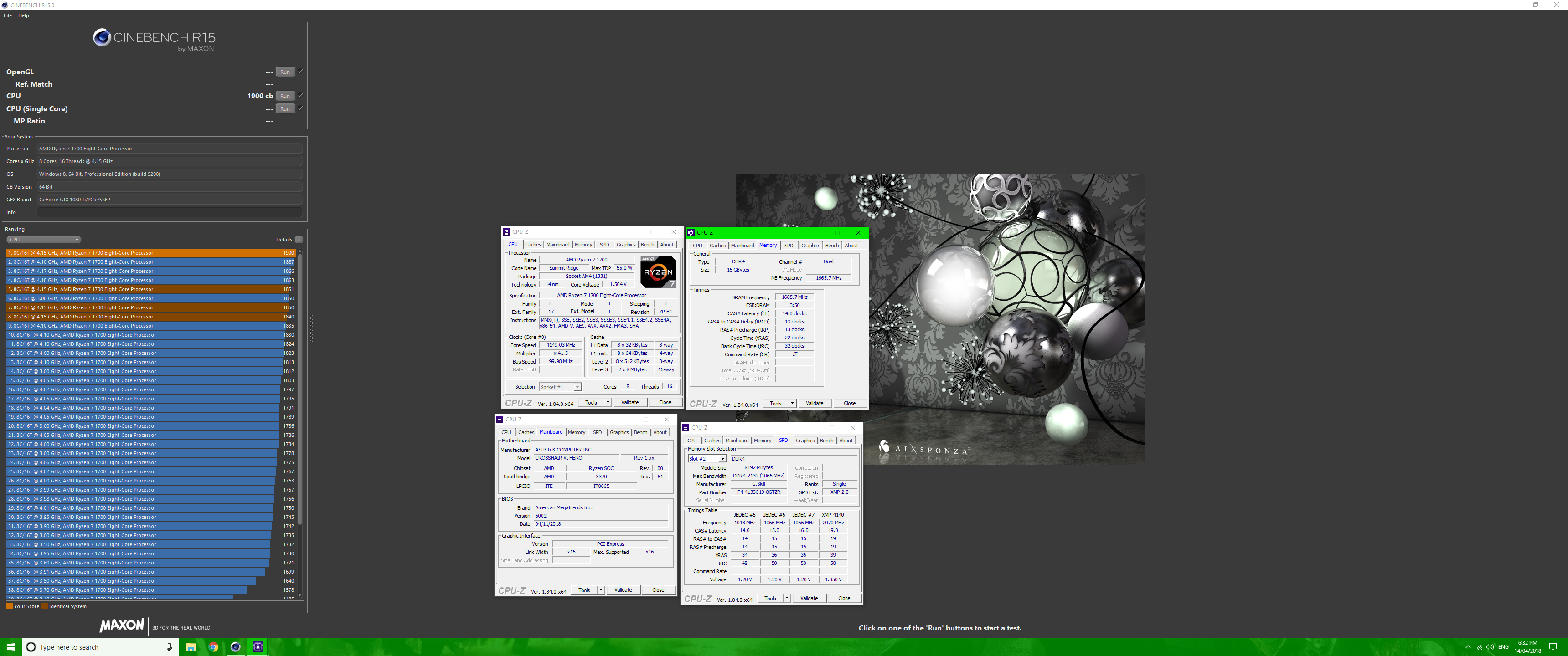Click the ENG language indicator
Screen dimensions: 1568x656
coord(1503,647)
